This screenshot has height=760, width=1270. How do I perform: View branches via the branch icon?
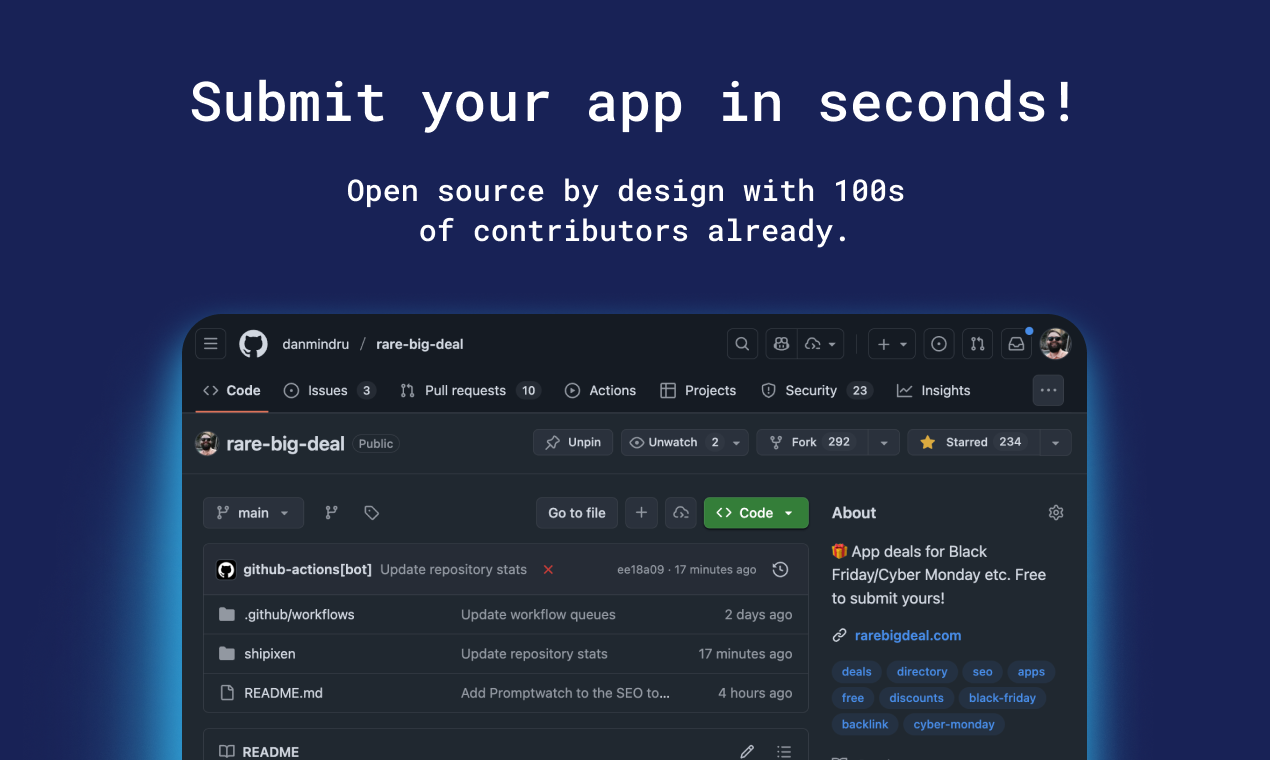(x=331, y=512)
